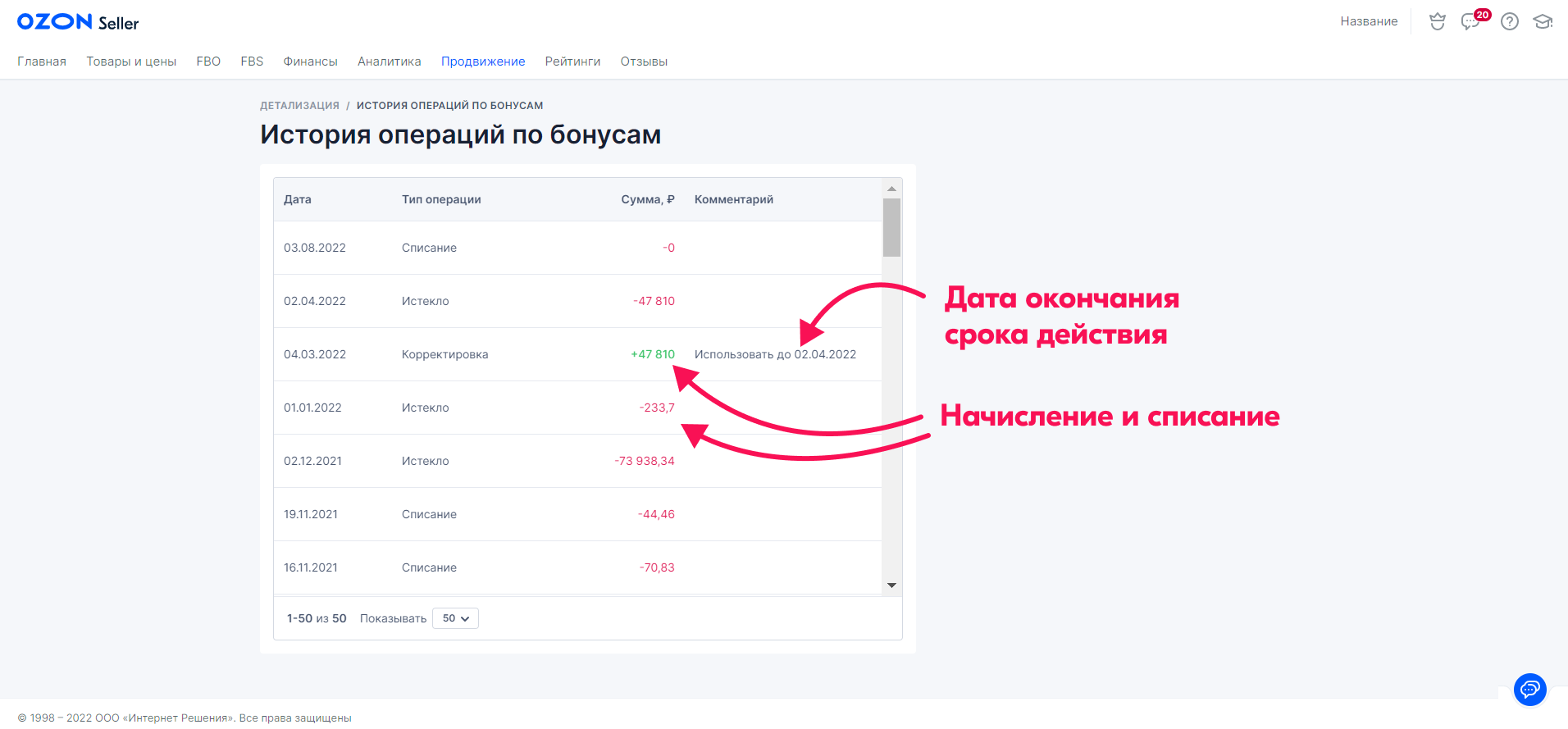The height and width of the screenshot is (729, 1568).
Task: Open the FBS menu item
Action: (252, 62)
